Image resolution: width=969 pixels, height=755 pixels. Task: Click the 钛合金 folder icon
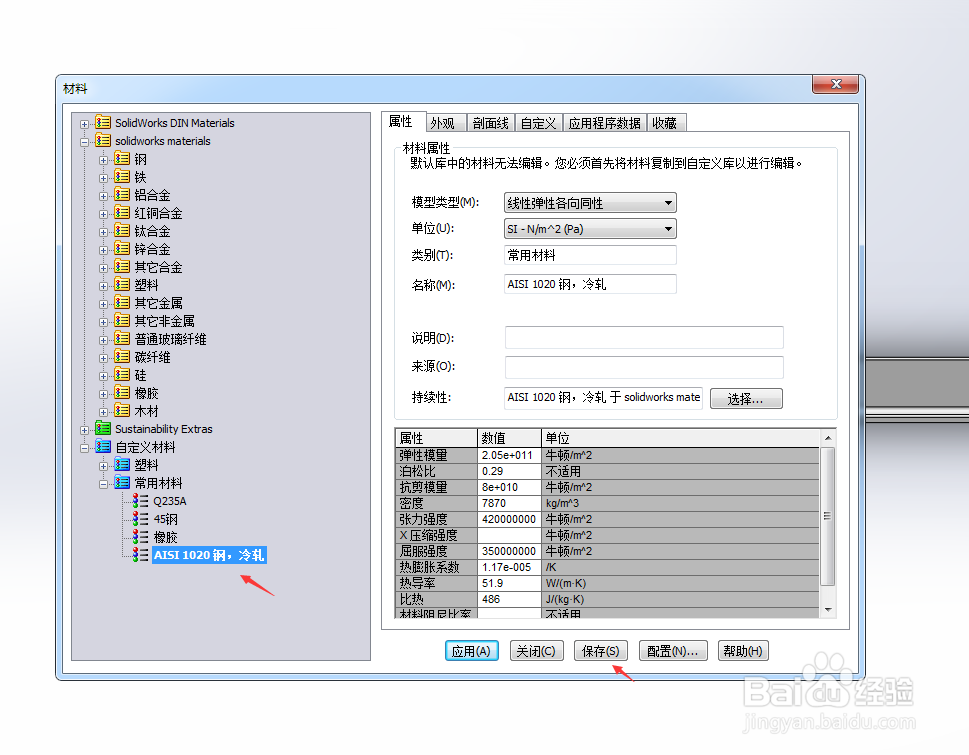pyautogui.click(x=122, y=230)
